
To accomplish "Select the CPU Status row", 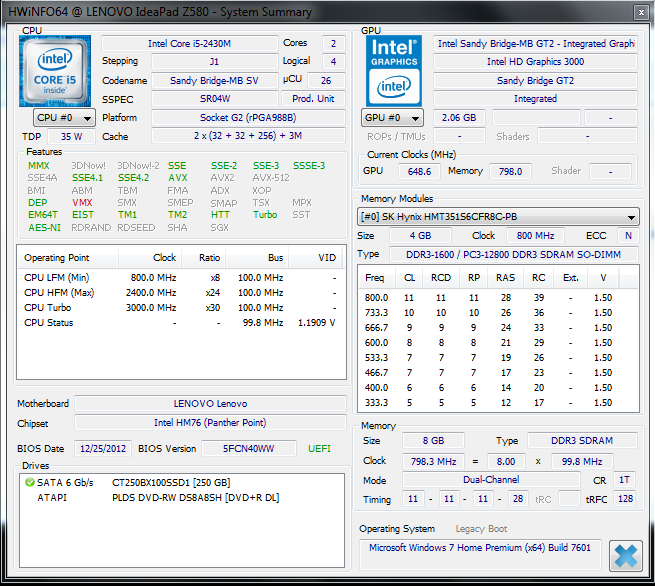I will click(181, 323).
